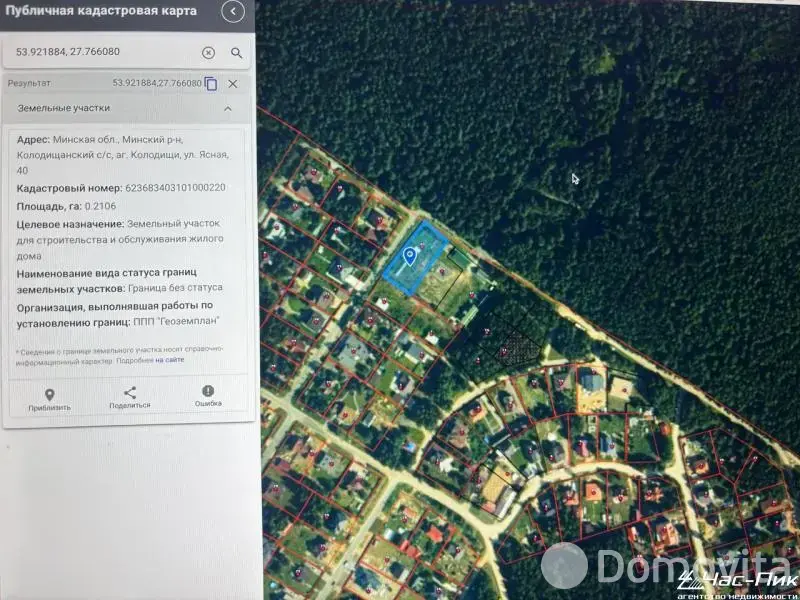Close the search result panel

pyautogui.click(x=233, y=84)
